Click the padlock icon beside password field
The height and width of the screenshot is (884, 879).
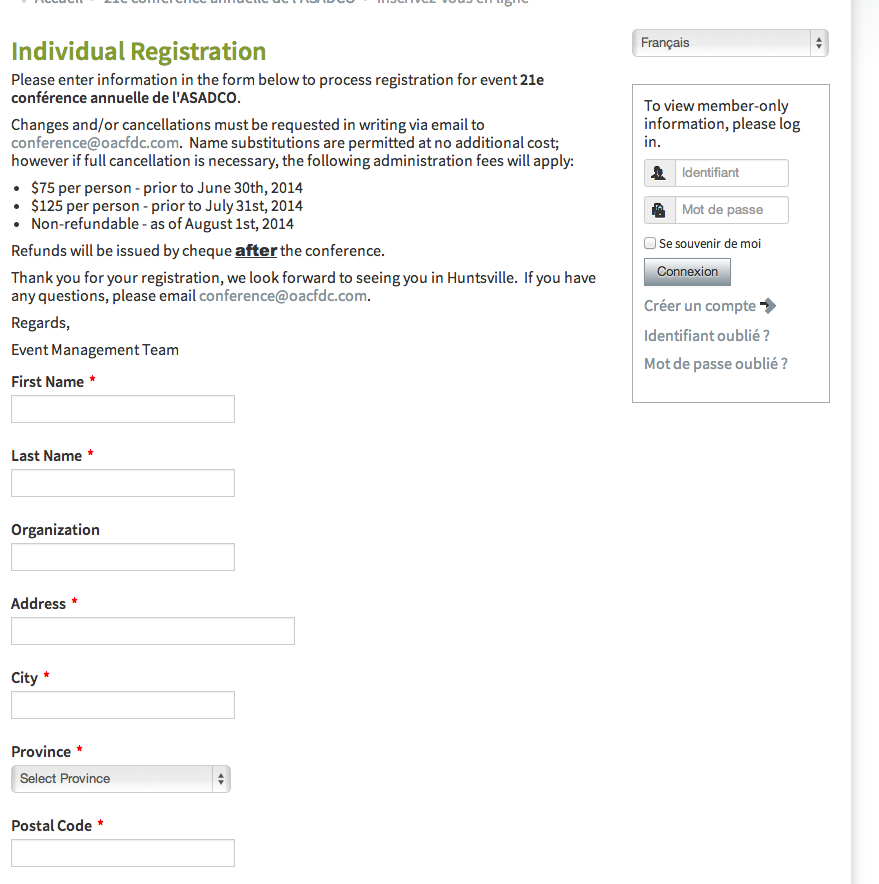[659, 210]
